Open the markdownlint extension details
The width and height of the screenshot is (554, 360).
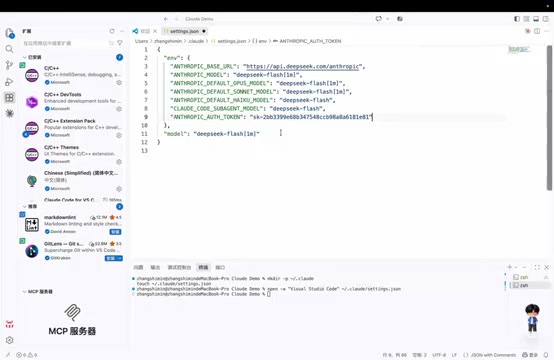72,224
